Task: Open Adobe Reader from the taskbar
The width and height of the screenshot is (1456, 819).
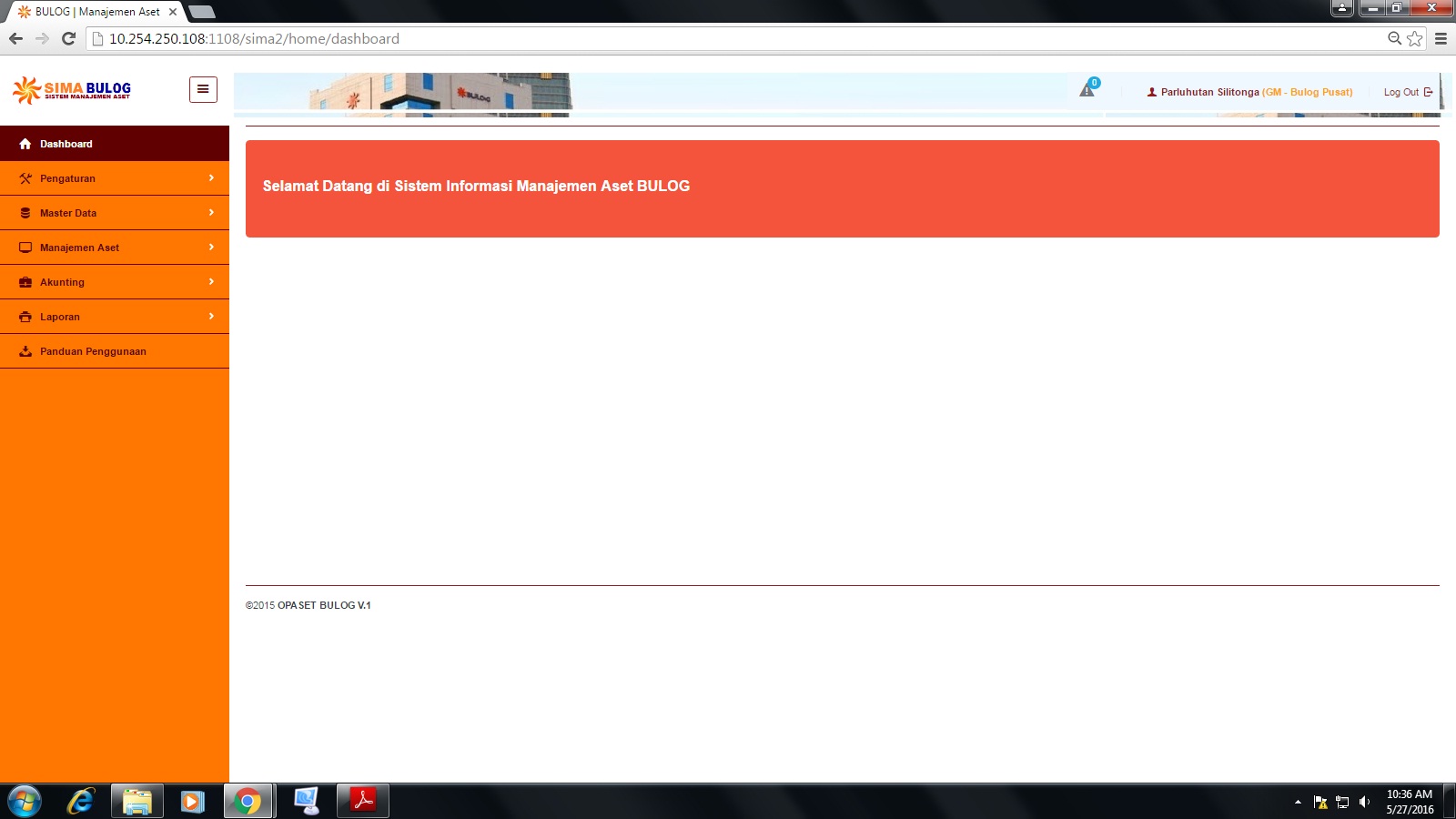Action: pos(363,801)
